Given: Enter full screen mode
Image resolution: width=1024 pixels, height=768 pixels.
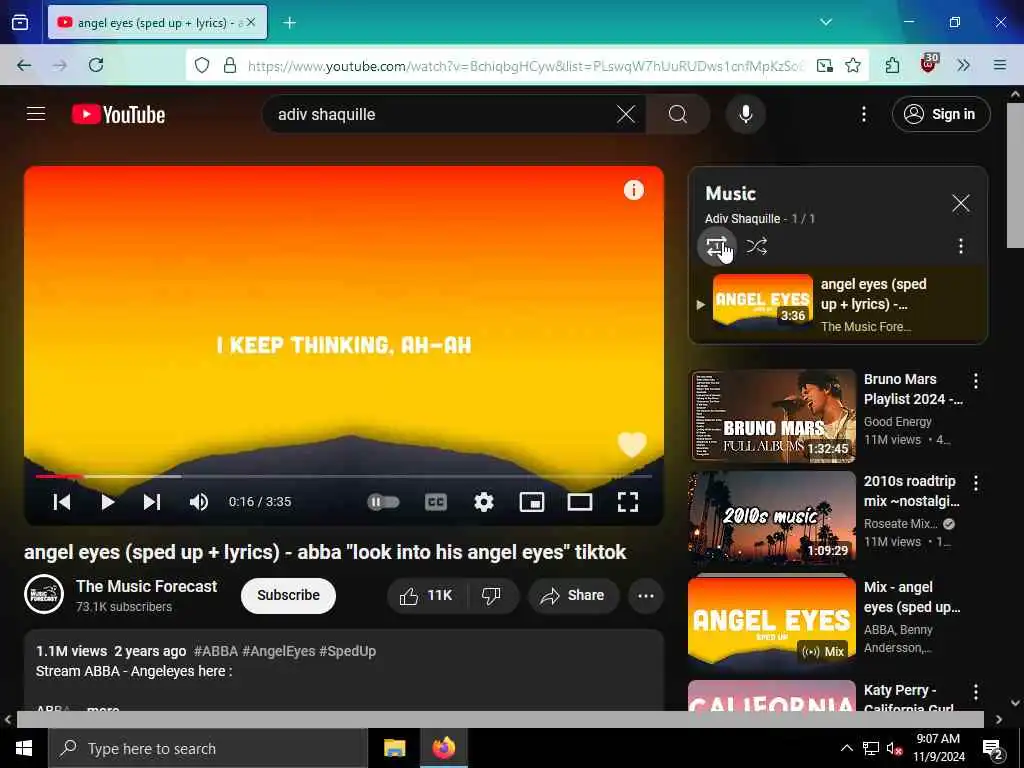Looking at the screenshot, I should tap(628, 502).
